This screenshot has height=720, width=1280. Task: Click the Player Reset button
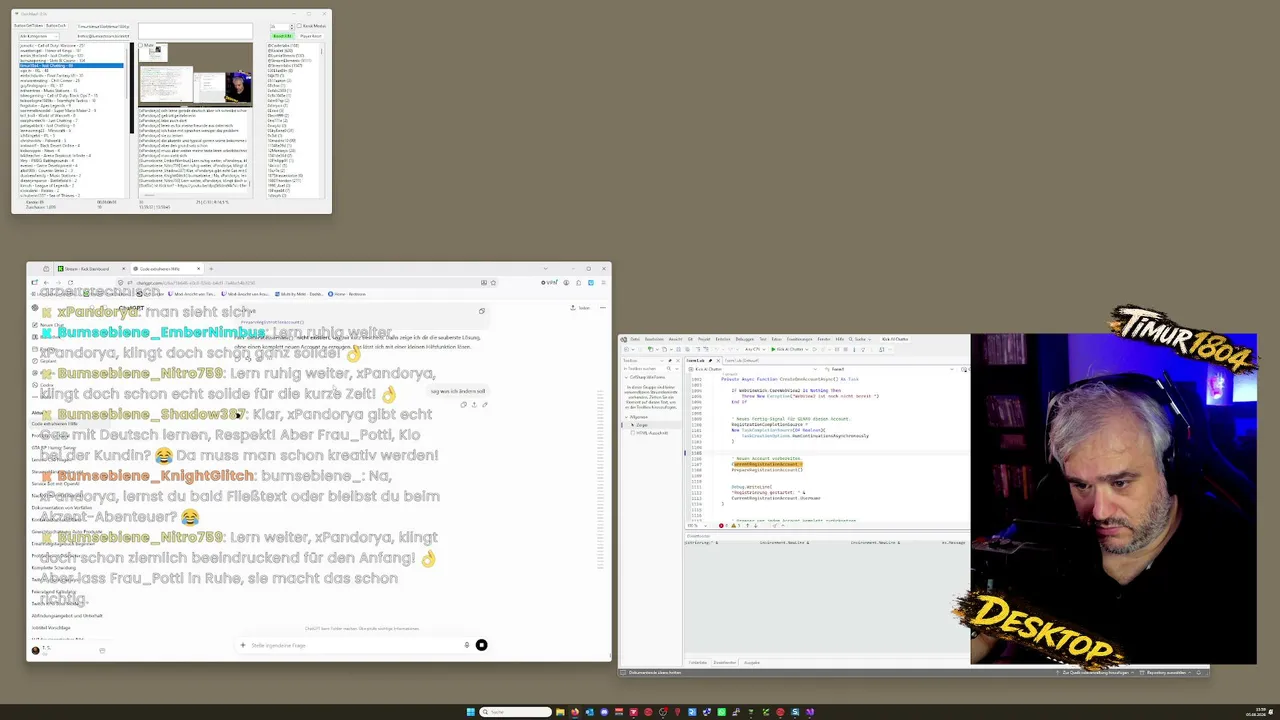(x=311, y=36)
